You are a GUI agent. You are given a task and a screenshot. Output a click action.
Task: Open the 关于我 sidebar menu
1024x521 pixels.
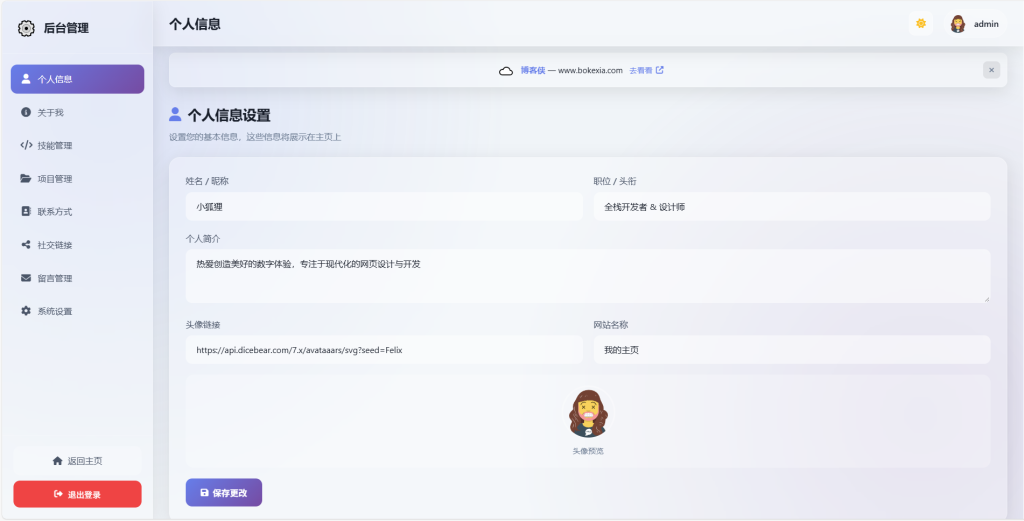click(77, 112)
